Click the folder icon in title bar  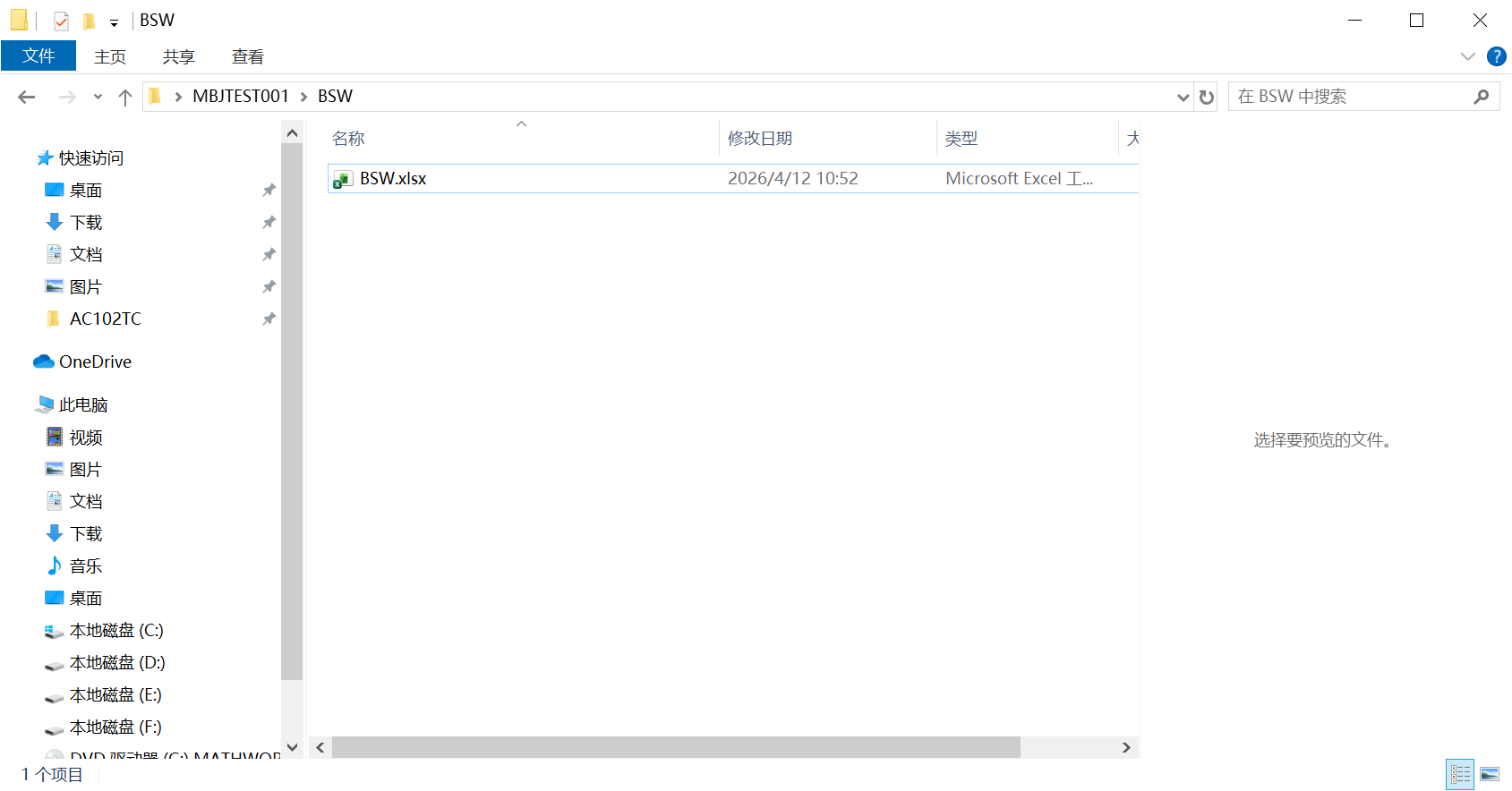tap(19, 20)
